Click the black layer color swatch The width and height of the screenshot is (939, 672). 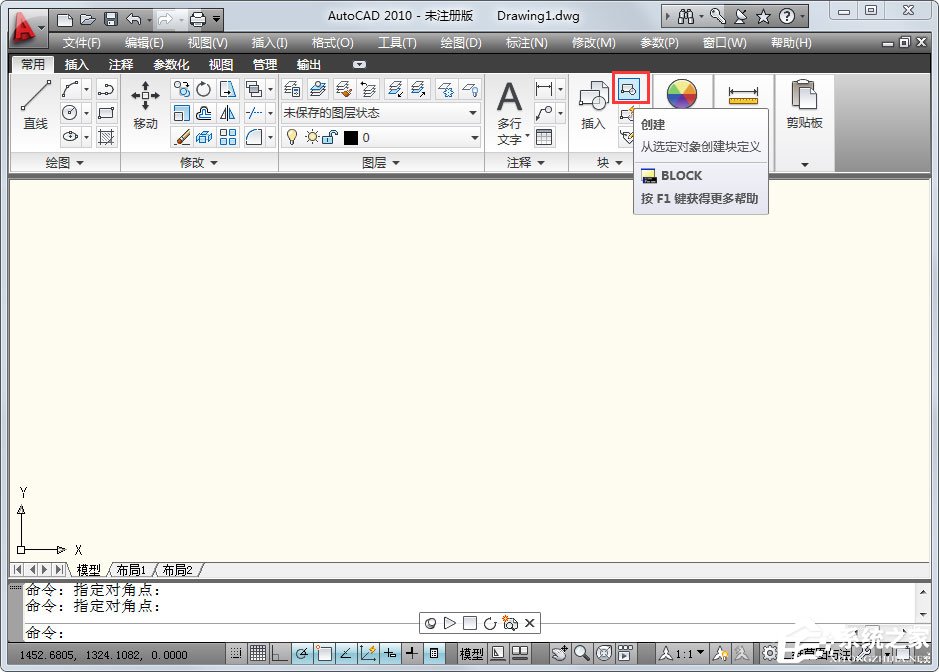click(352, 138)
